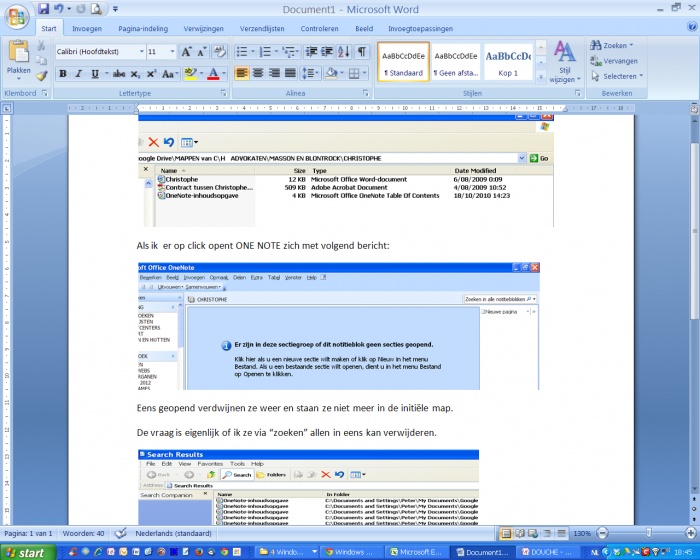
Task: Zoom in with plus button
Action: (691, 533)
